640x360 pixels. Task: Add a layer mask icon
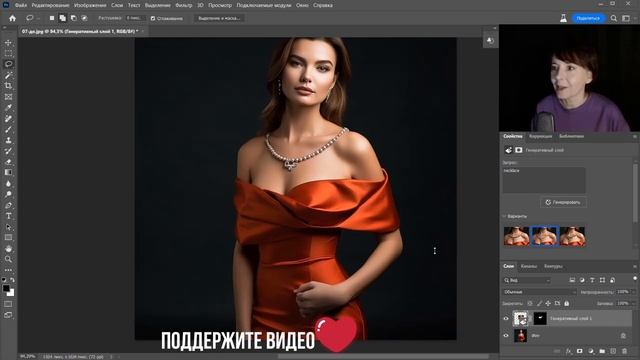coord(580,351)
